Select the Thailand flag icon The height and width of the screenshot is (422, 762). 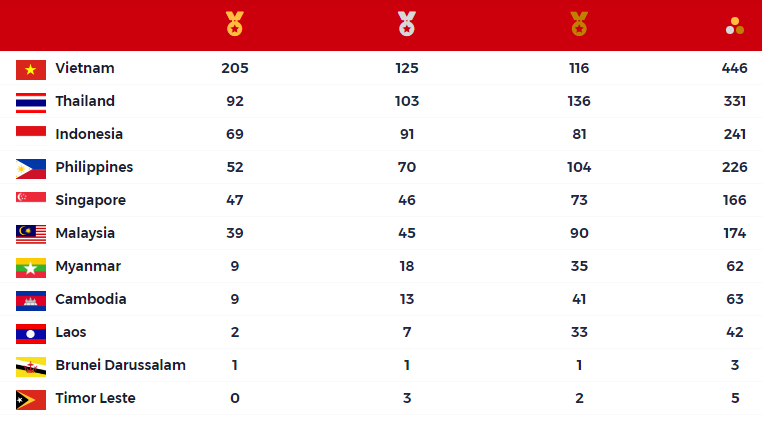point(31,103)
